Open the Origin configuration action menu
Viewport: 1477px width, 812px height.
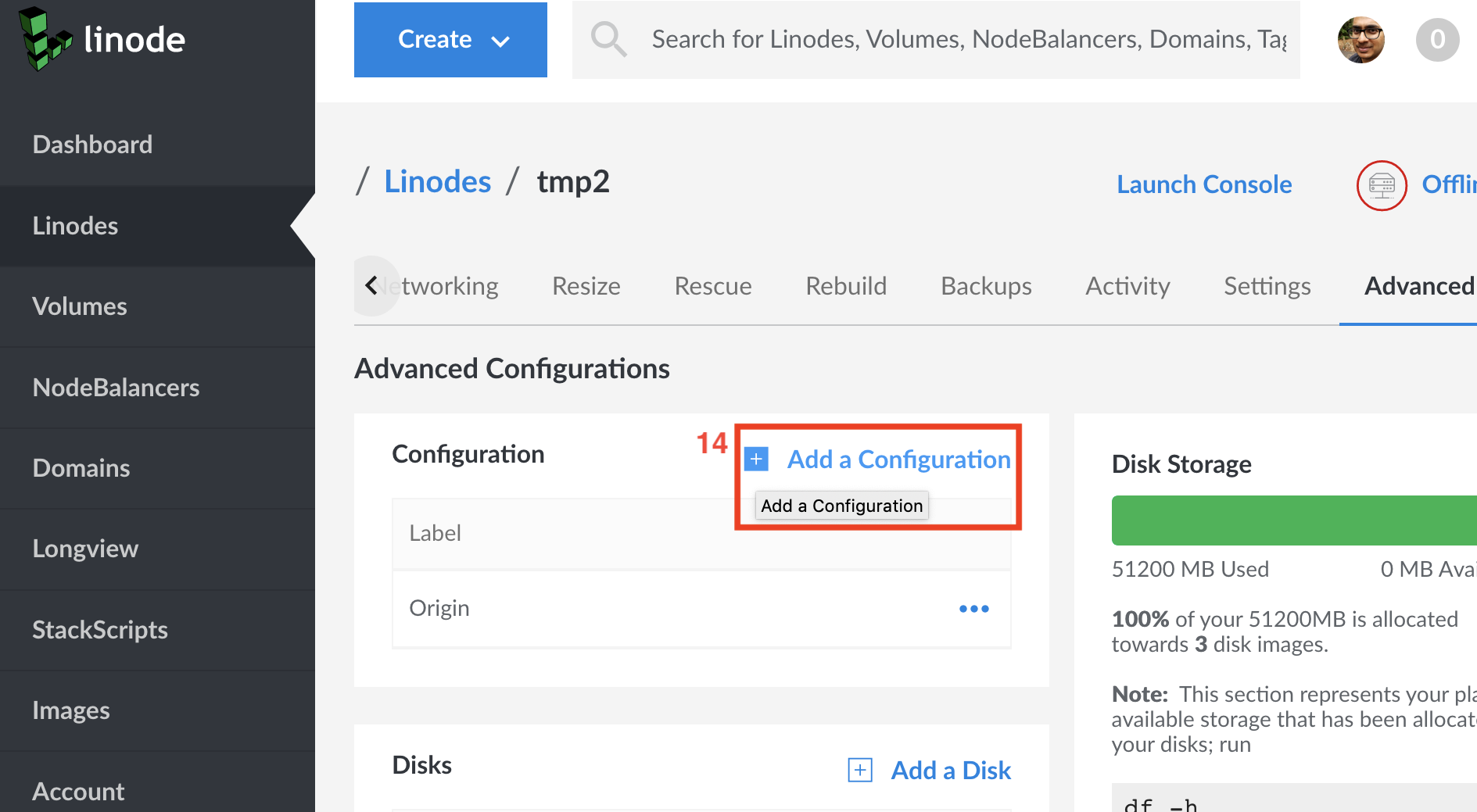(x=974, y=608)
